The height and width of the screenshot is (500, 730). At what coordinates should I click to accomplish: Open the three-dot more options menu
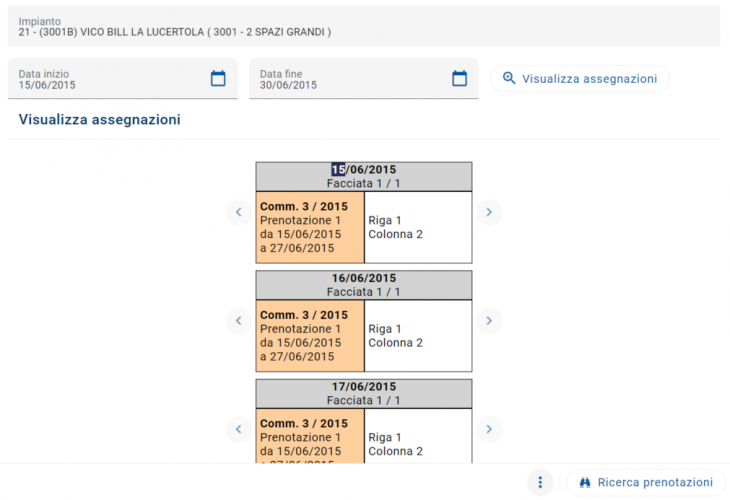540,482
